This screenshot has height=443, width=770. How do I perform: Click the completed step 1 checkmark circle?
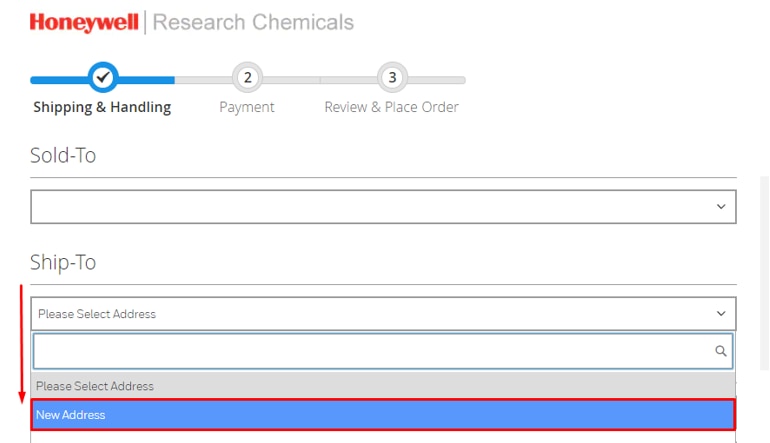click(x=103, y=77)
